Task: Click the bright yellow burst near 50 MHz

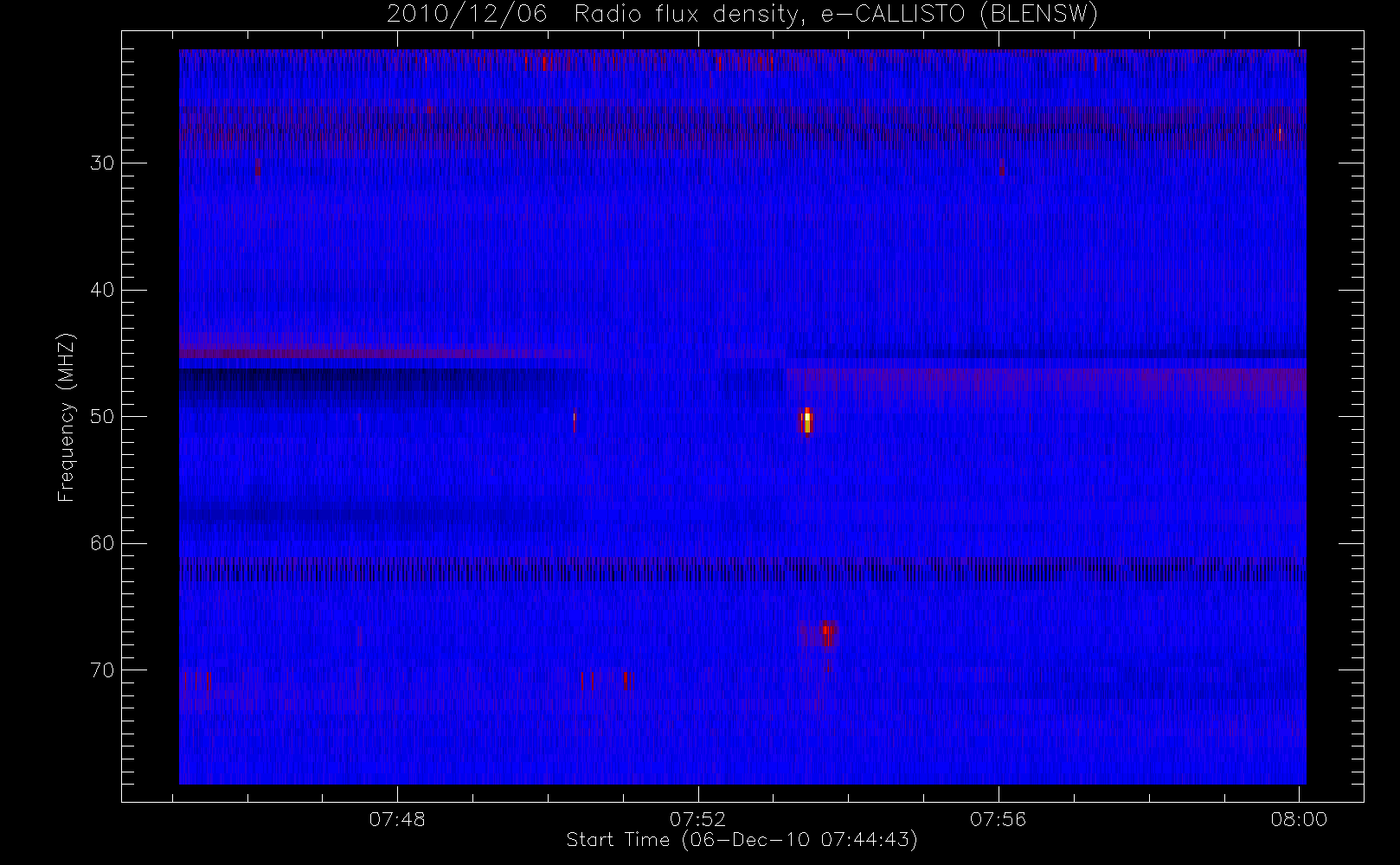Action: coord(806,421)
